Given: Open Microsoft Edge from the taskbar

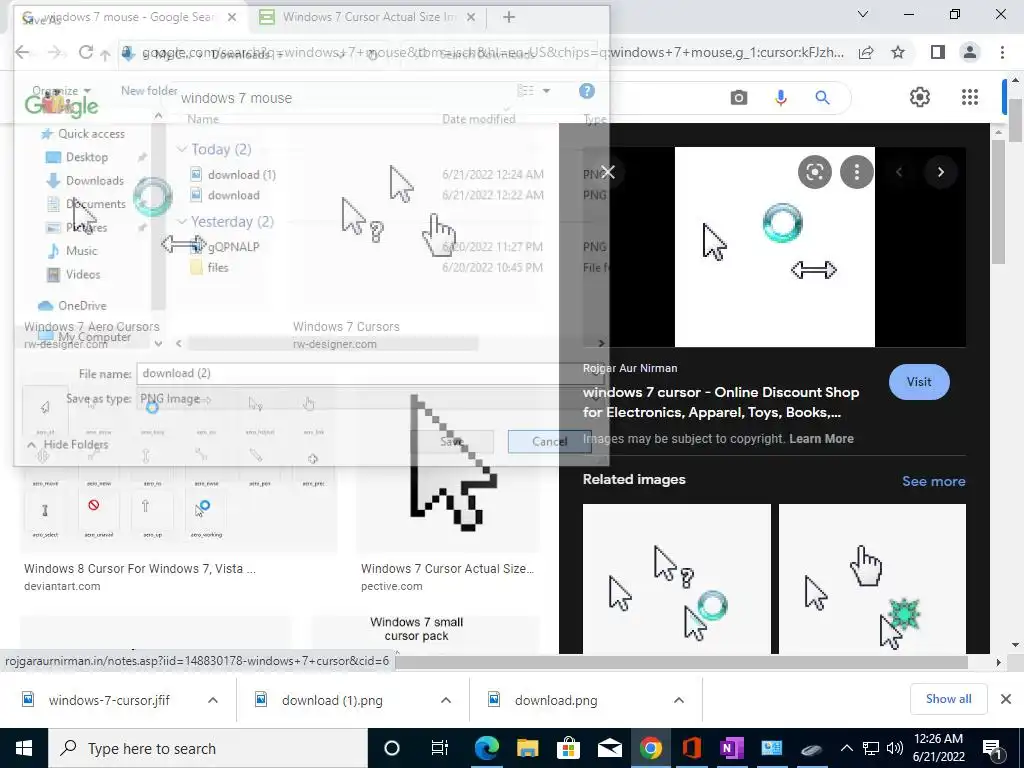Looking at the screenshot, I should point(487,748).
